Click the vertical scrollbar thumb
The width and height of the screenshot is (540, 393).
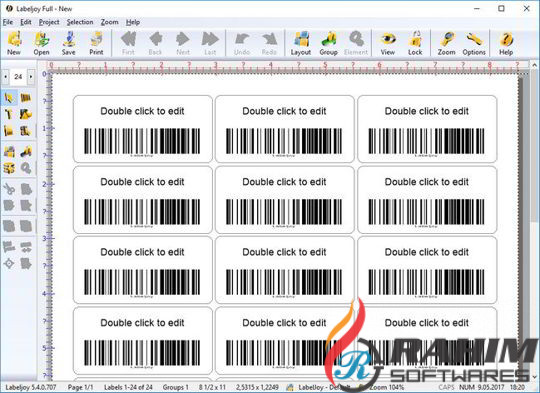tap(534, 146)
